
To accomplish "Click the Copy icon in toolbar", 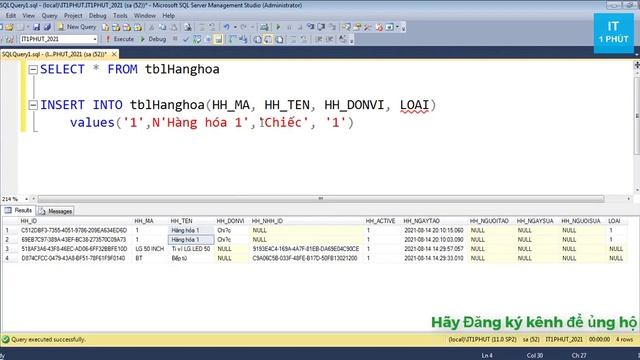I will [162, 27].
